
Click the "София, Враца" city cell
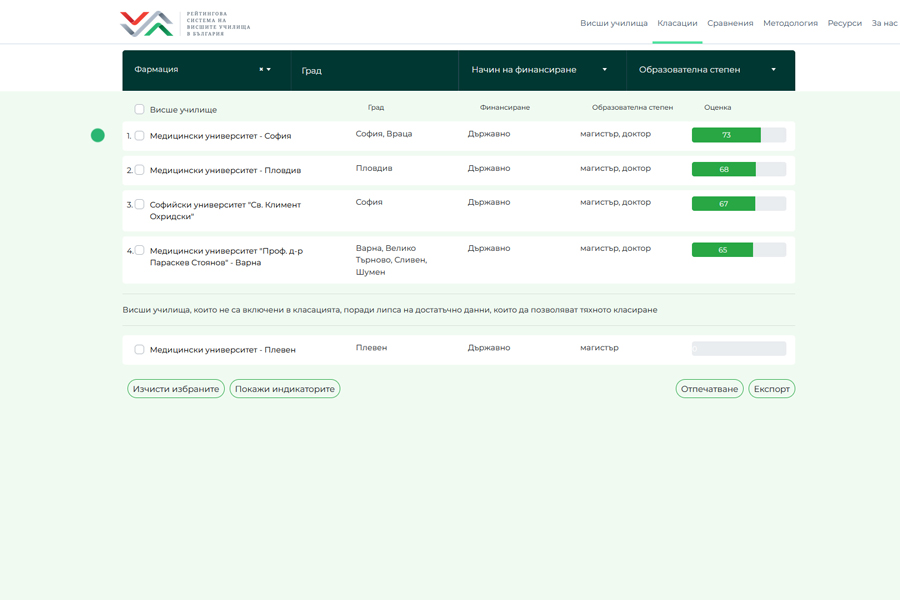(384, 134)
